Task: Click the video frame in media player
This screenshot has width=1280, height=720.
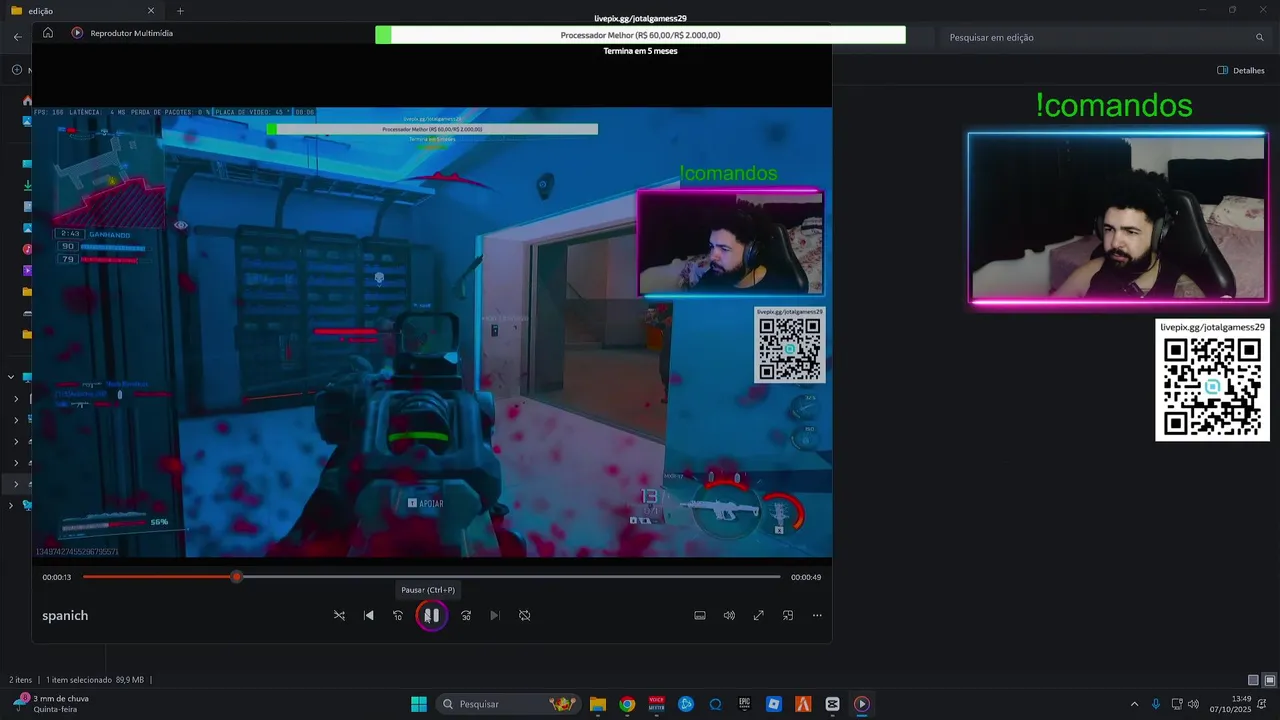Action: click(x=432, y=332)
